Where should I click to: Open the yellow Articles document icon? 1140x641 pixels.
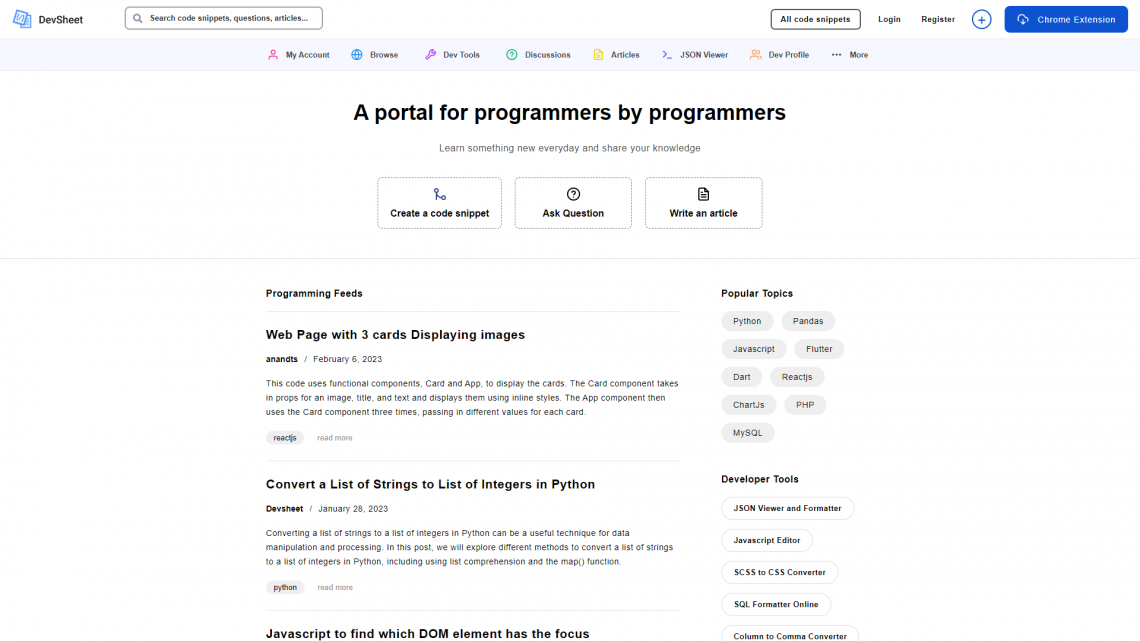(x=597, y=55)
